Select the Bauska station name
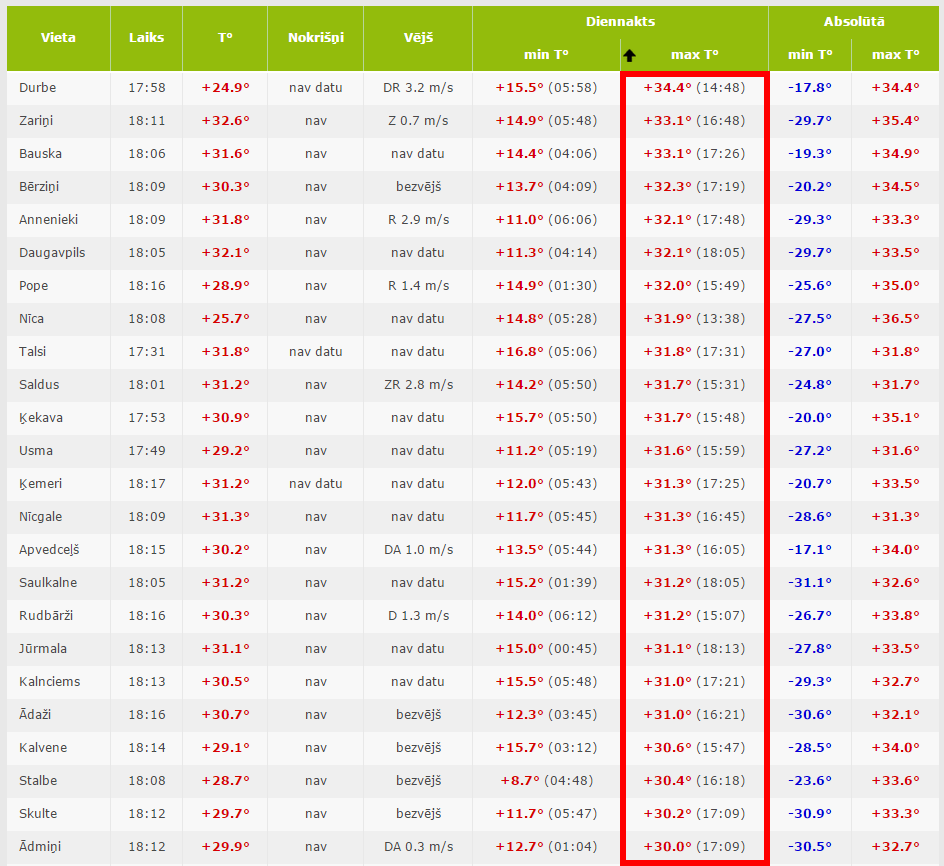The height and width of the screenshot is (866, 944). point(40,154)
